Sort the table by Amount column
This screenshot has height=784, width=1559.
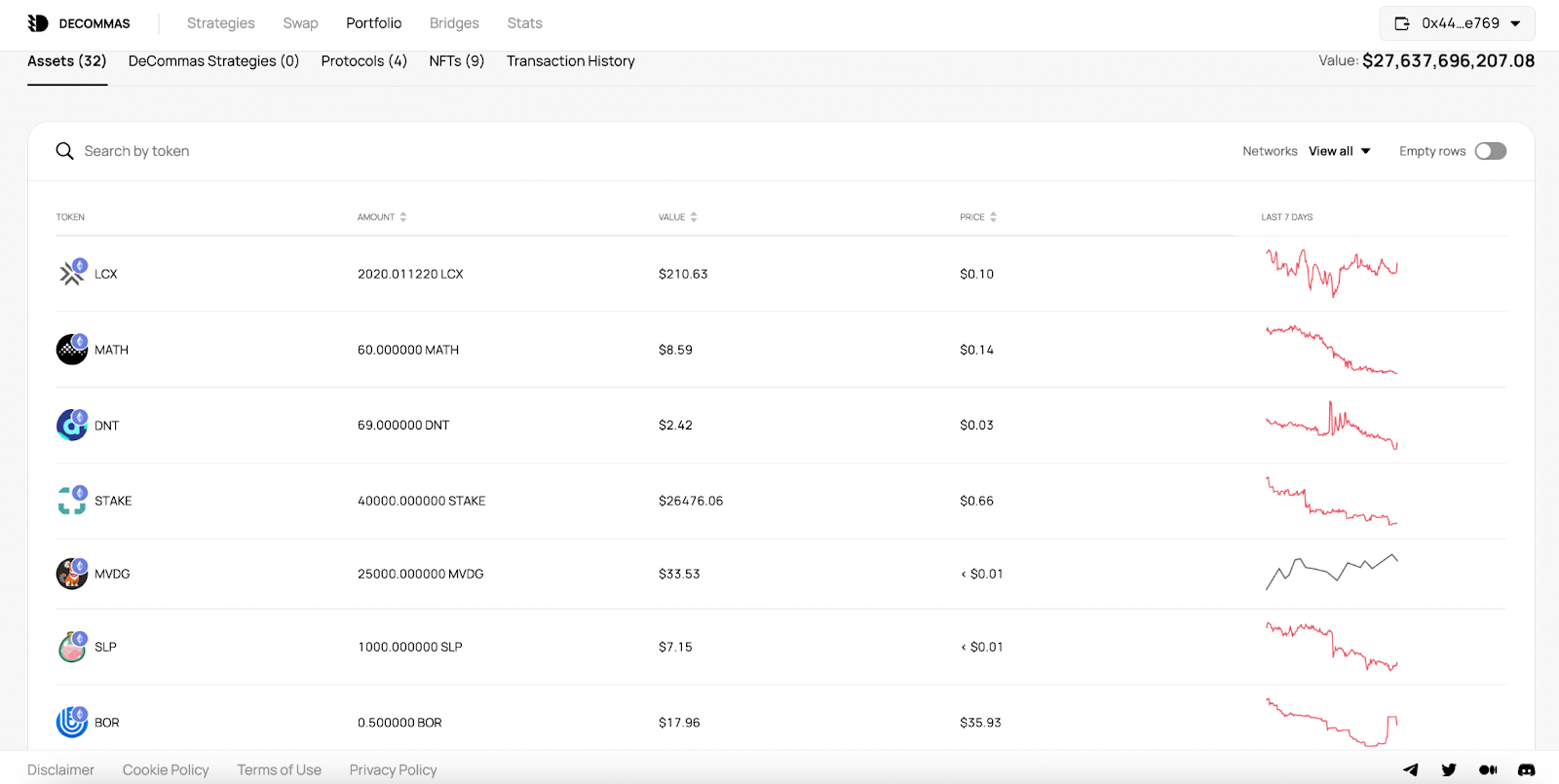coord(382,217)
